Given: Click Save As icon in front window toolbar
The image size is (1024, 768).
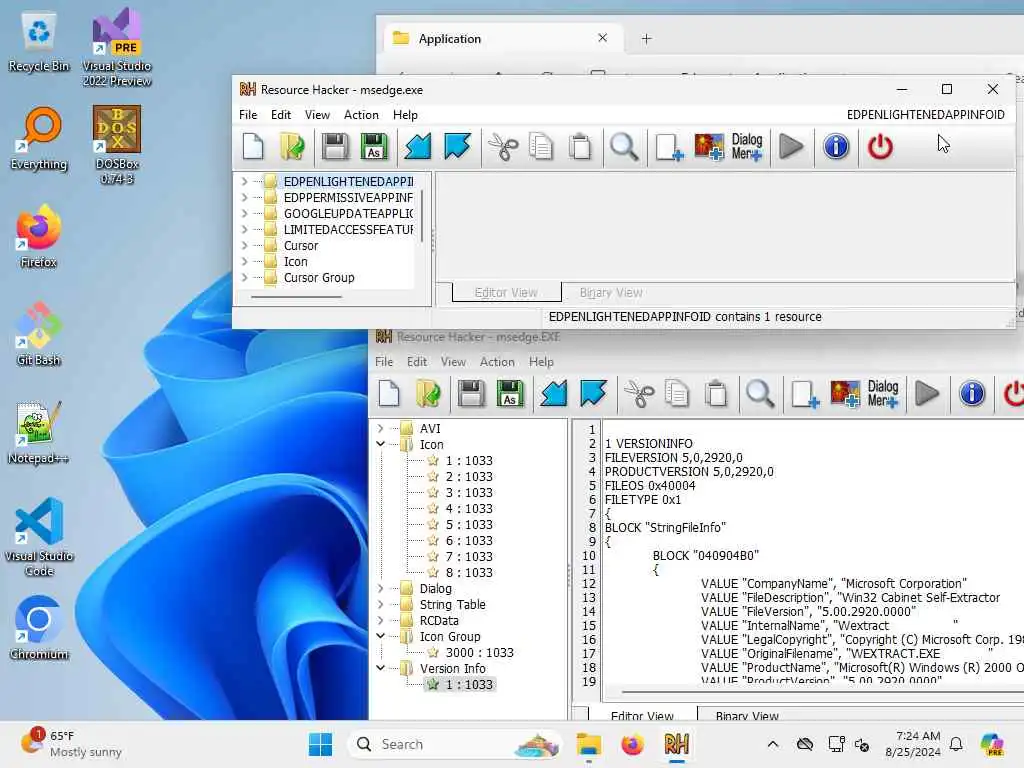Looking at the screenshot, I should click(374, 146).
